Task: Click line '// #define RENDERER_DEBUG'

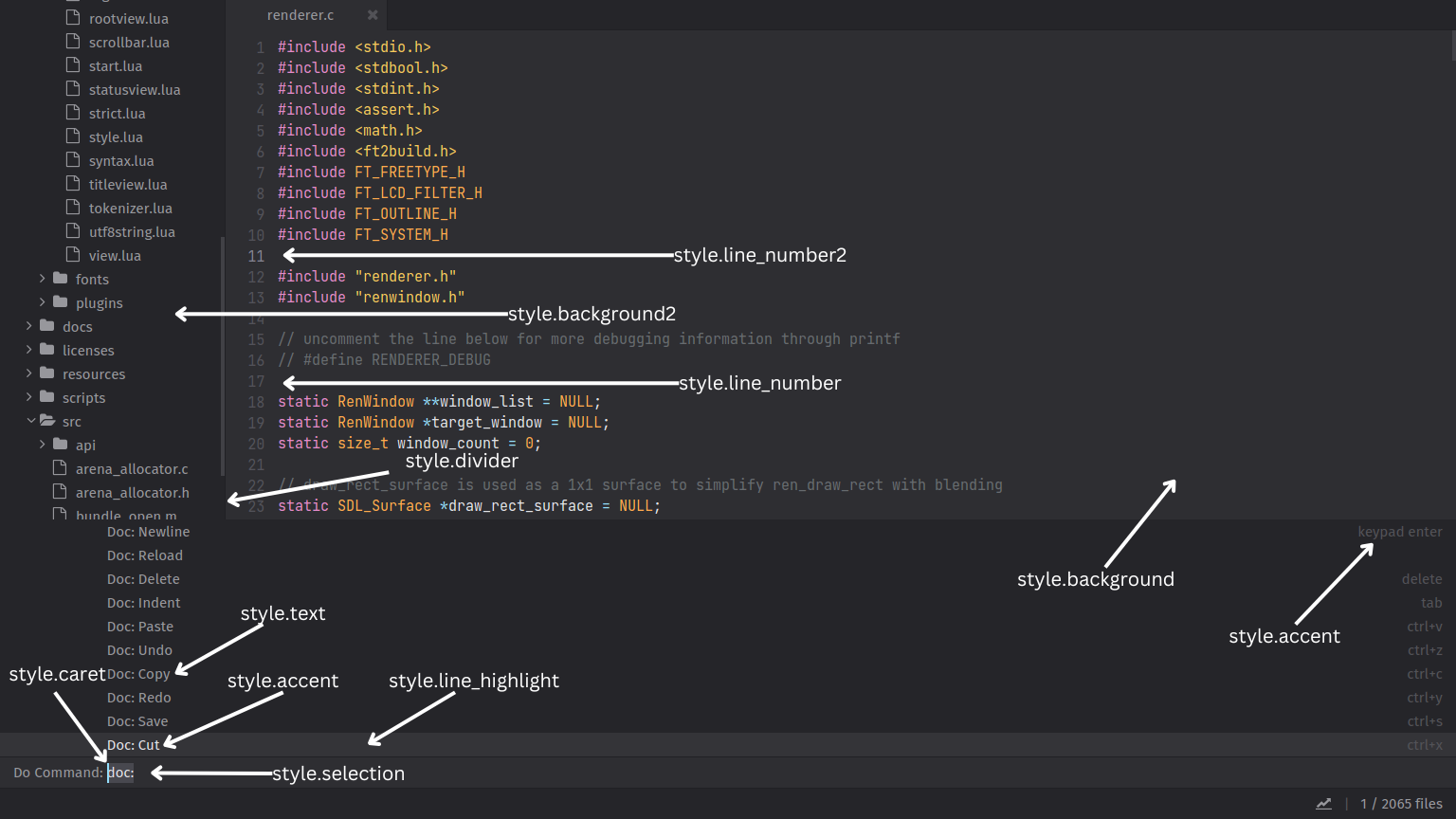Action: click(384, 359)
